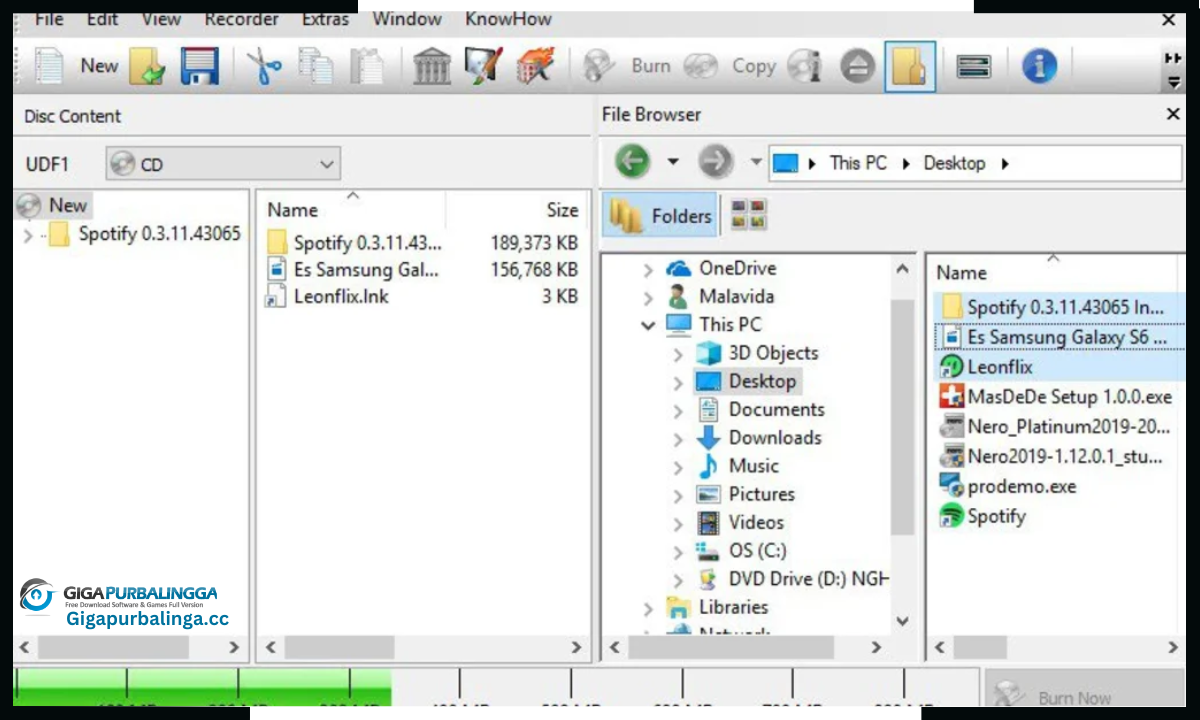
Task: Collapse the This PC tree node
Action: click(648, 325)
